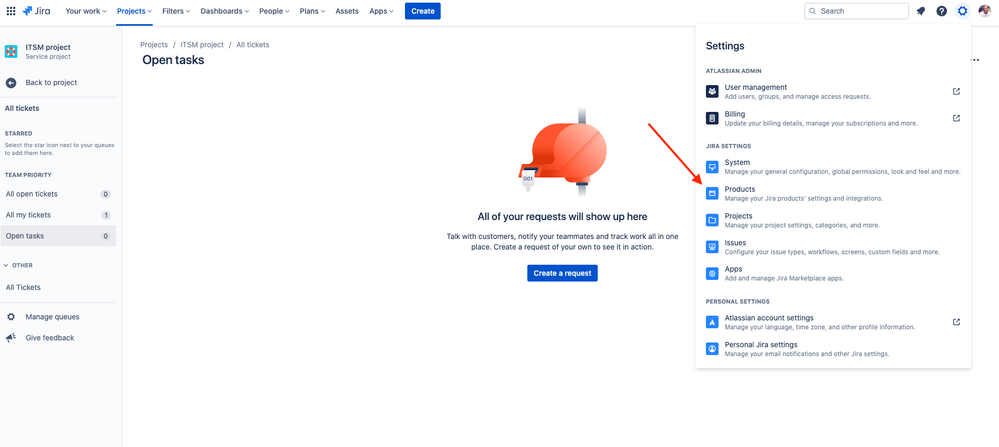Screen dimensions: 999x447
Task: Click the search magnifier icon
Action: tap(812, 11)
